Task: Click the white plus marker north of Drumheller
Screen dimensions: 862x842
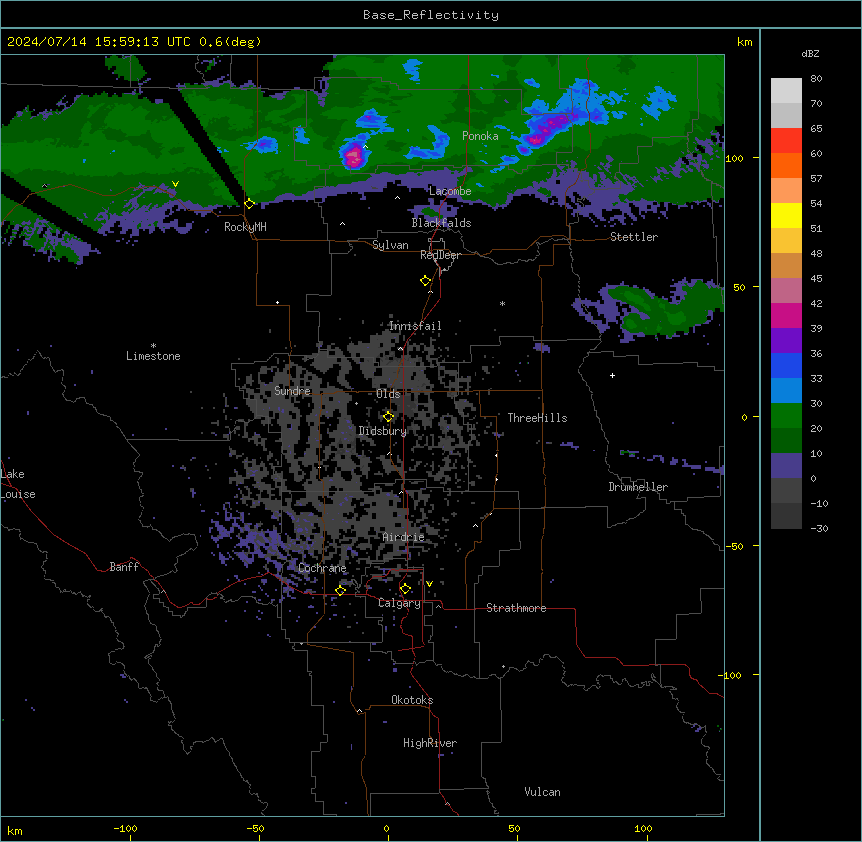Action: [x=612, y=375]
